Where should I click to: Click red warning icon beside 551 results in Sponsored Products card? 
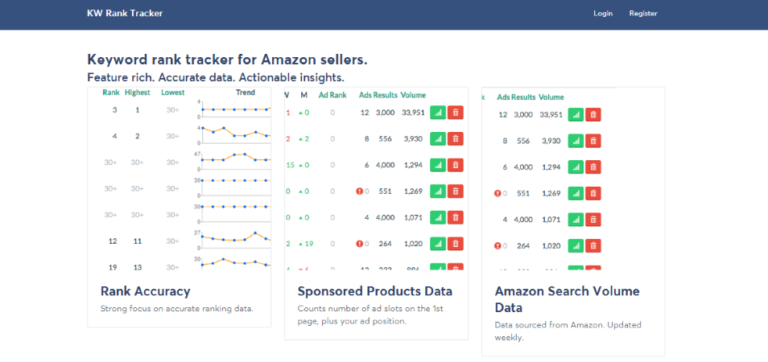point(359,192)
